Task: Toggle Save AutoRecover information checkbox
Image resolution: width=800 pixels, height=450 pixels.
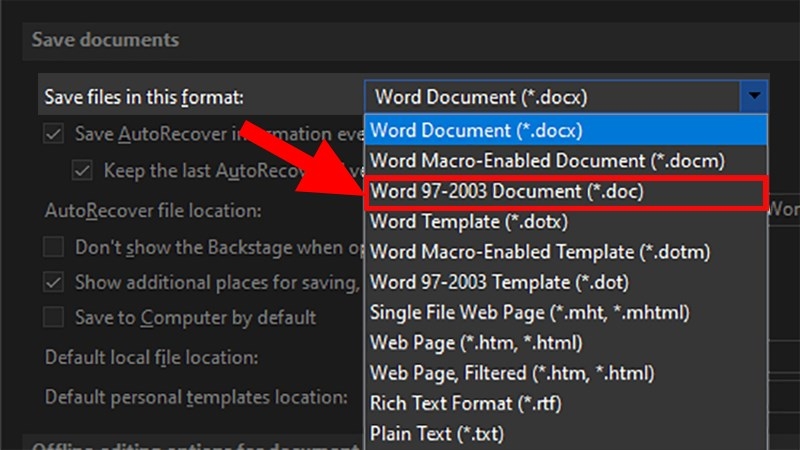Action: pos(54,134)
